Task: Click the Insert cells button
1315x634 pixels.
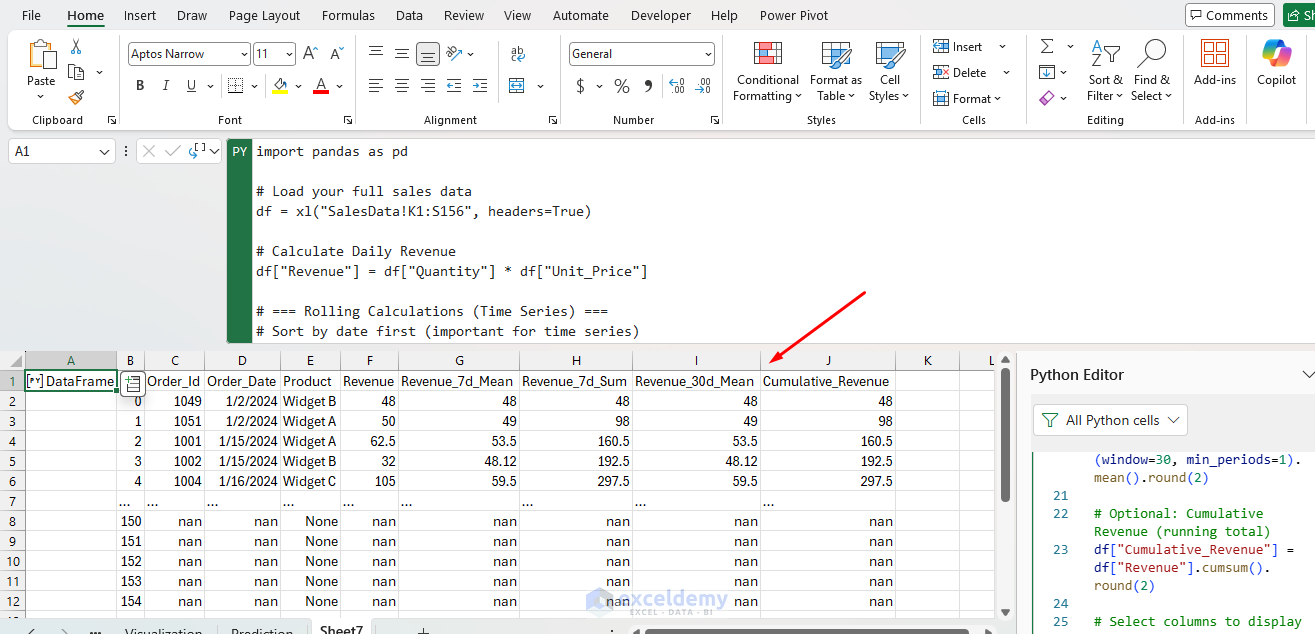Action: click(x=959, y=47)
